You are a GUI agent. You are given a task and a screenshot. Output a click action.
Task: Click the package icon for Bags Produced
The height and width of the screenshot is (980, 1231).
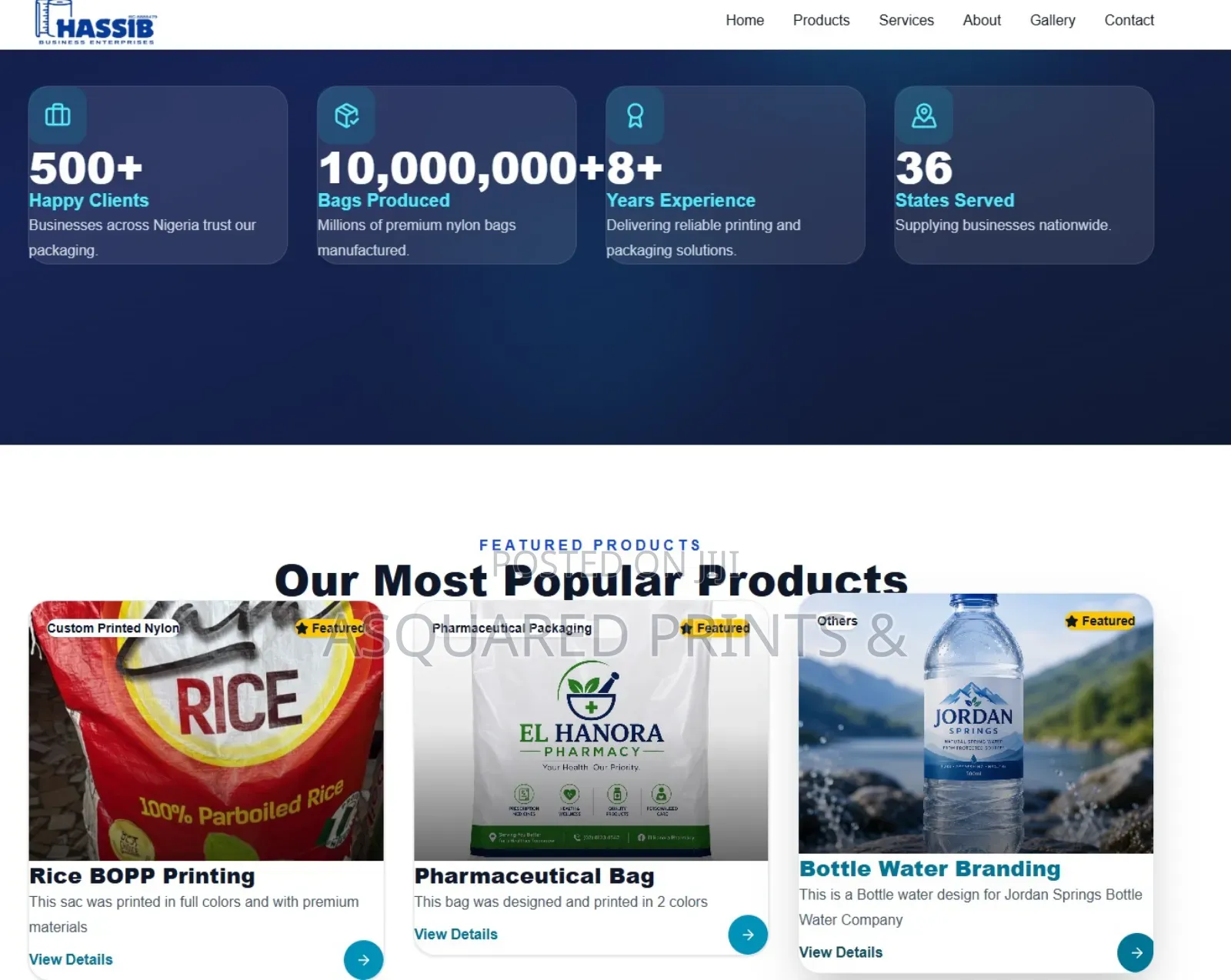click(346, 115)
